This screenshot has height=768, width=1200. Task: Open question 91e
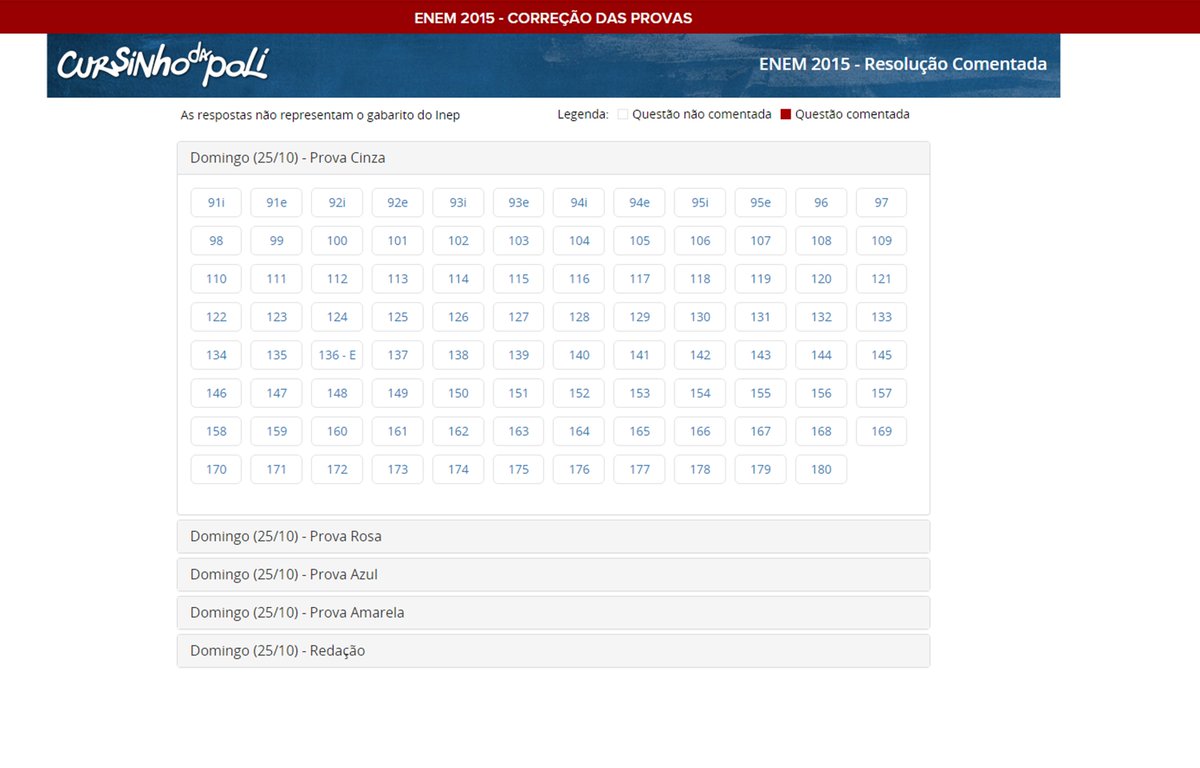(277, 202)
